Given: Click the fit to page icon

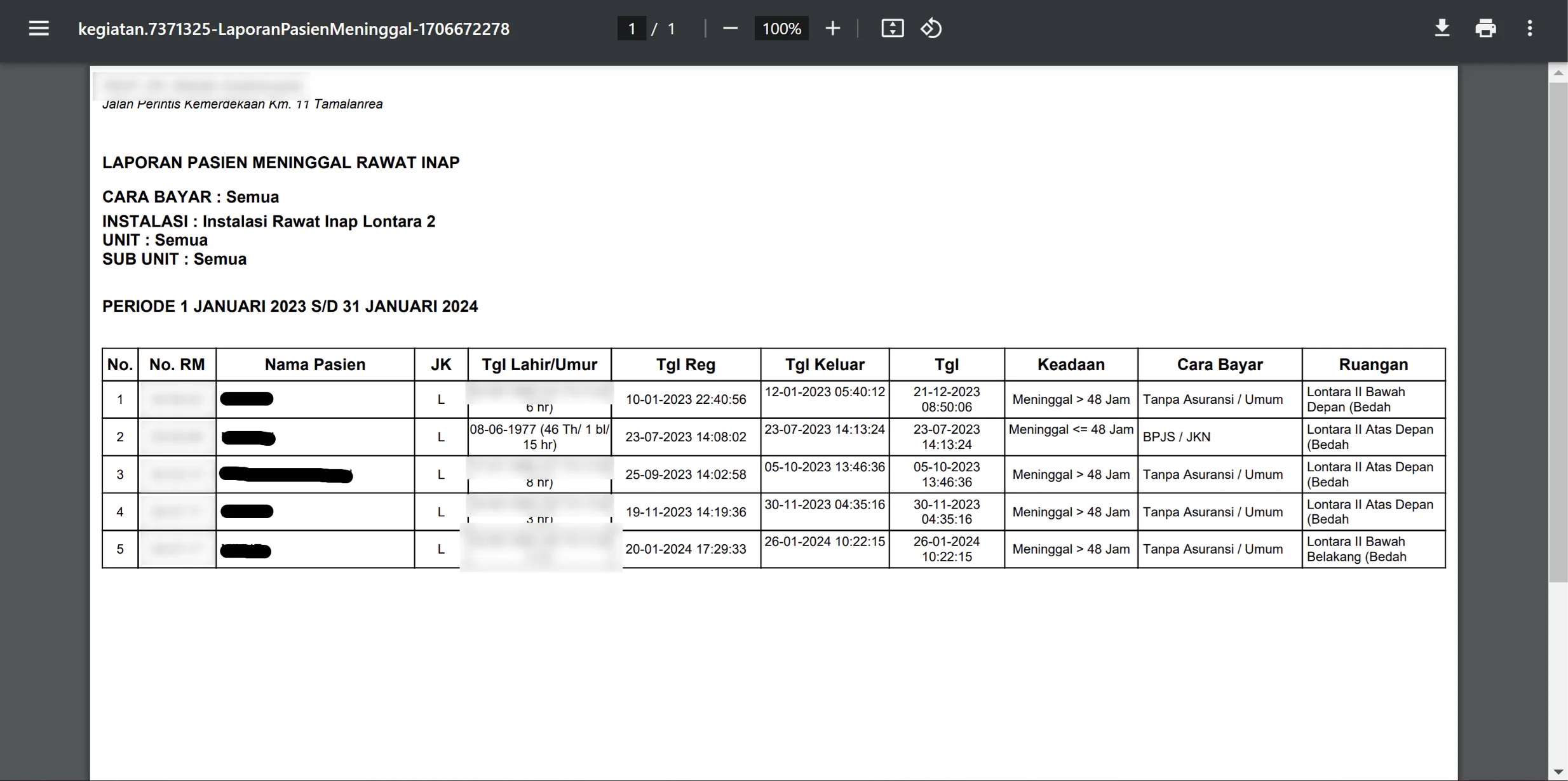Looking at the screenshot, I should click(x=892, y=29).
